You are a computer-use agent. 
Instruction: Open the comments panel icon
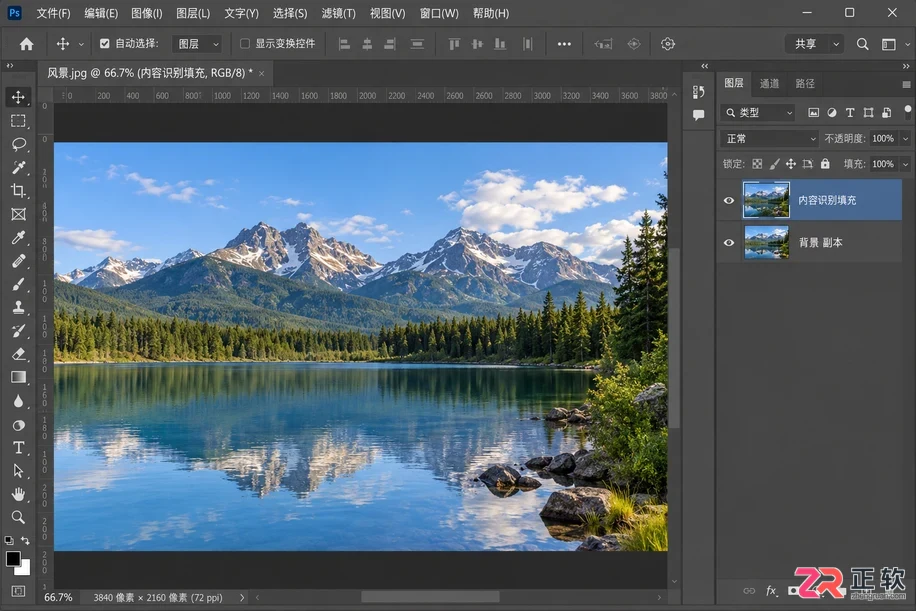(x=698, y=115)
